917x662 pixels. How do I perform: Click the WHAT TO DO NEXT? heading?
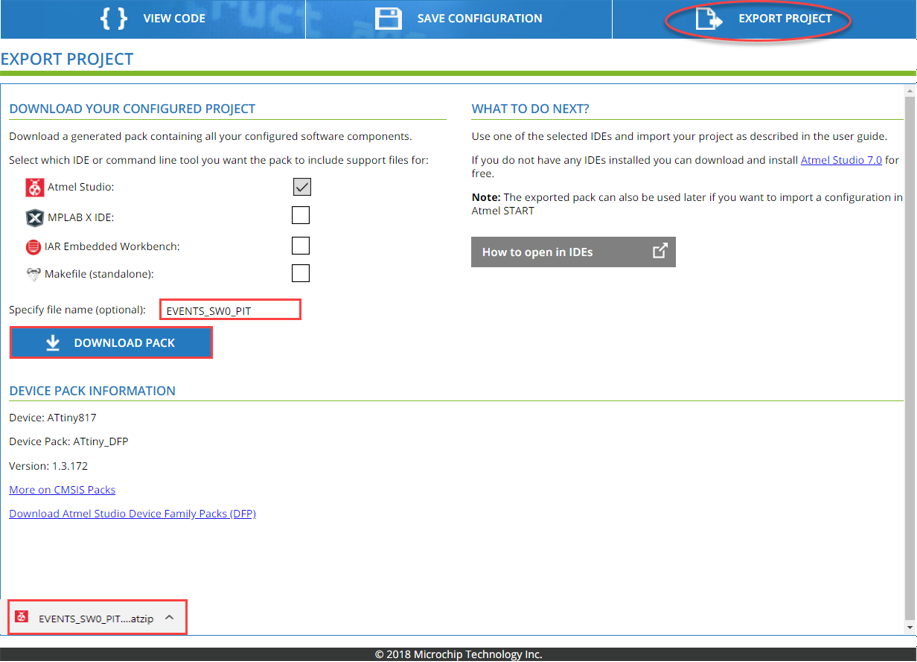pos(530,109)
